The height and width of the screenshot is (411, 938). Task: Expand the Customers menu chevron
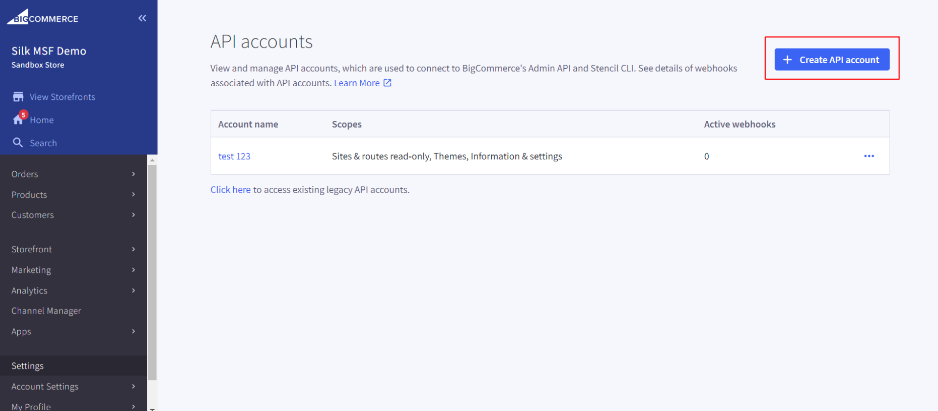[x=133, y=215]
